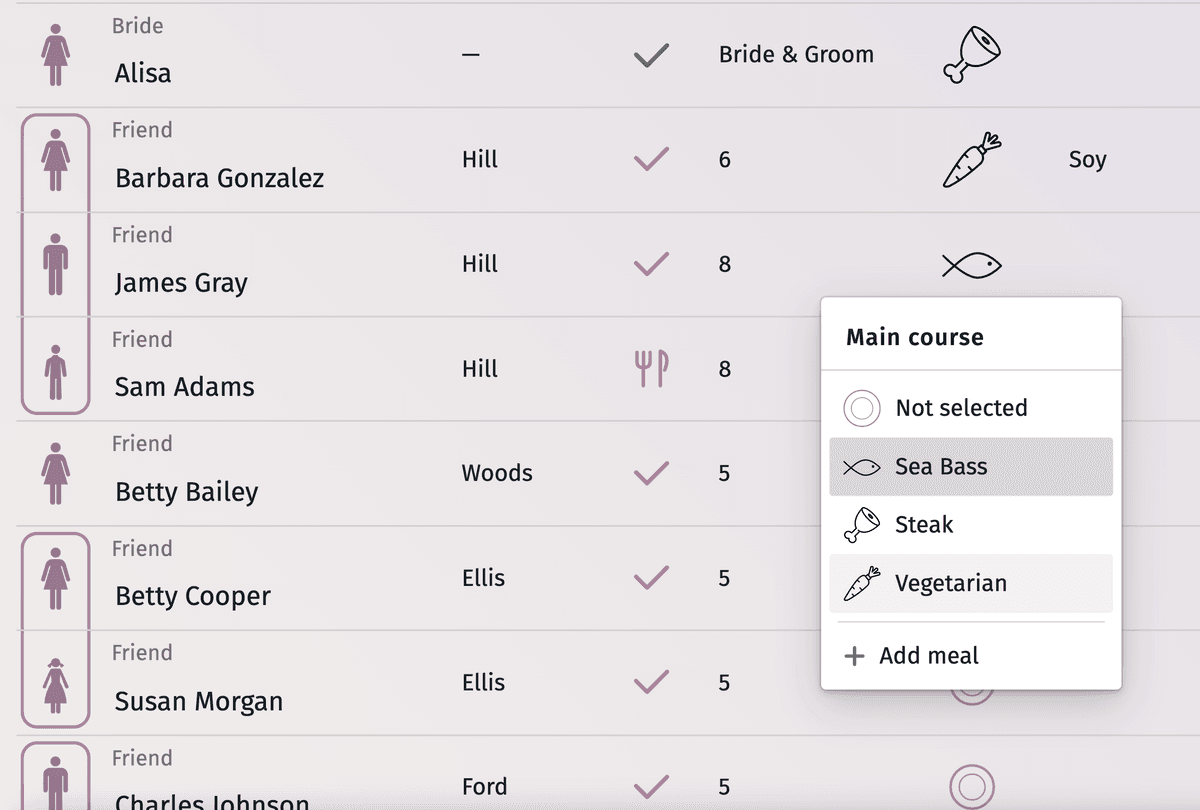Click the Hill table label for James Gray
1200x810 pixels.
pos(479,264)
